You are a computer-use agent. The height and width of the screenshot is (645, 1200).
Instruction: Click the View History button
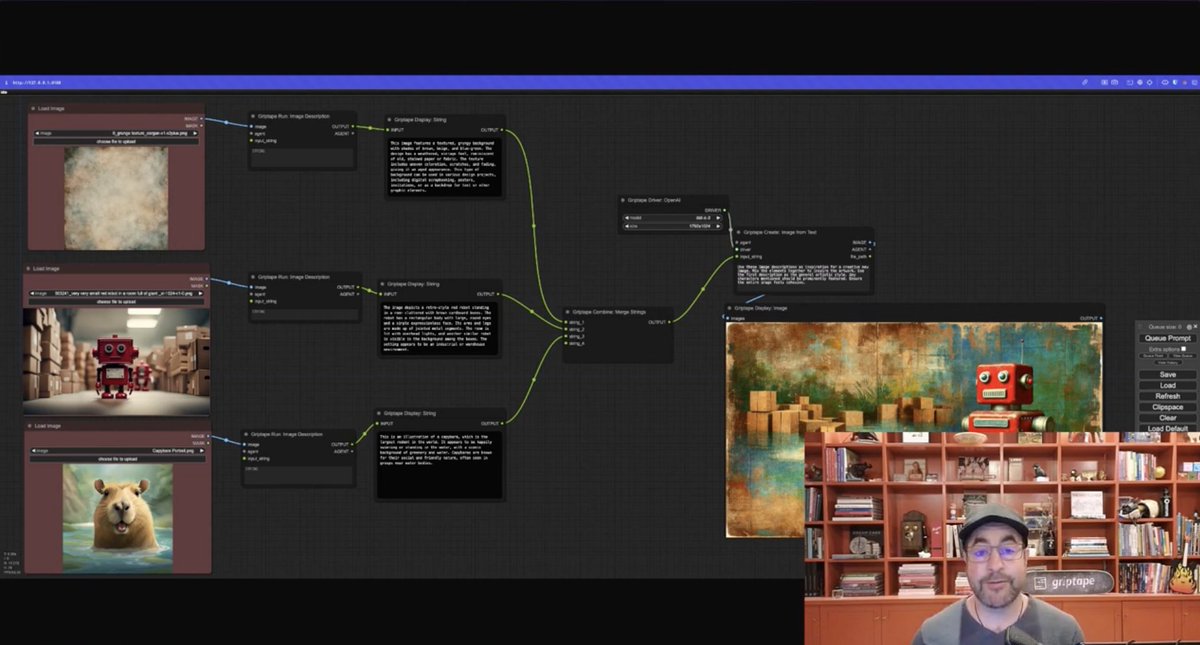point(1167,362)
